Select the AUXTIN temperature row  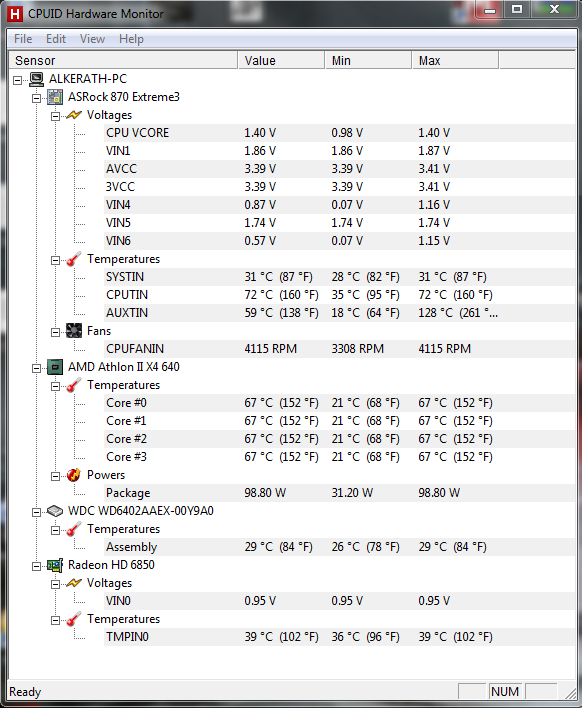(340, 313)
